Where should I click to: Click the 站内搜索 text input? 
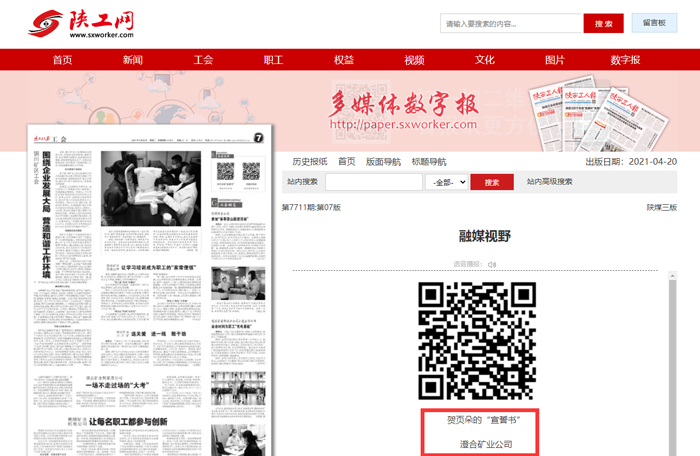click(x=374, y=182)
